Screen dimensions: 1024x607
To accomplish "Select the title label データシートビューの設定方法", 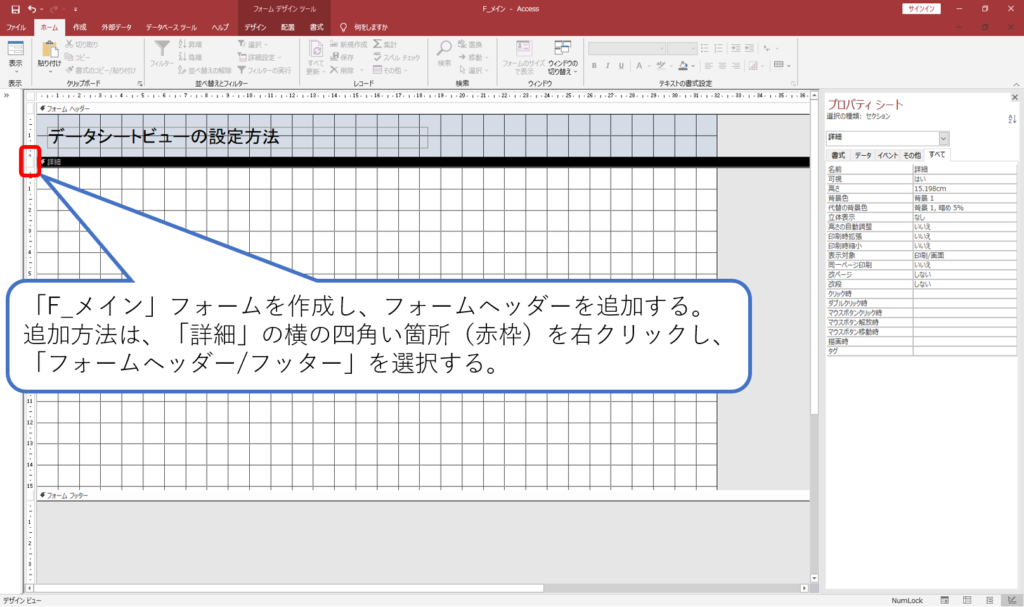I will 237,137.
